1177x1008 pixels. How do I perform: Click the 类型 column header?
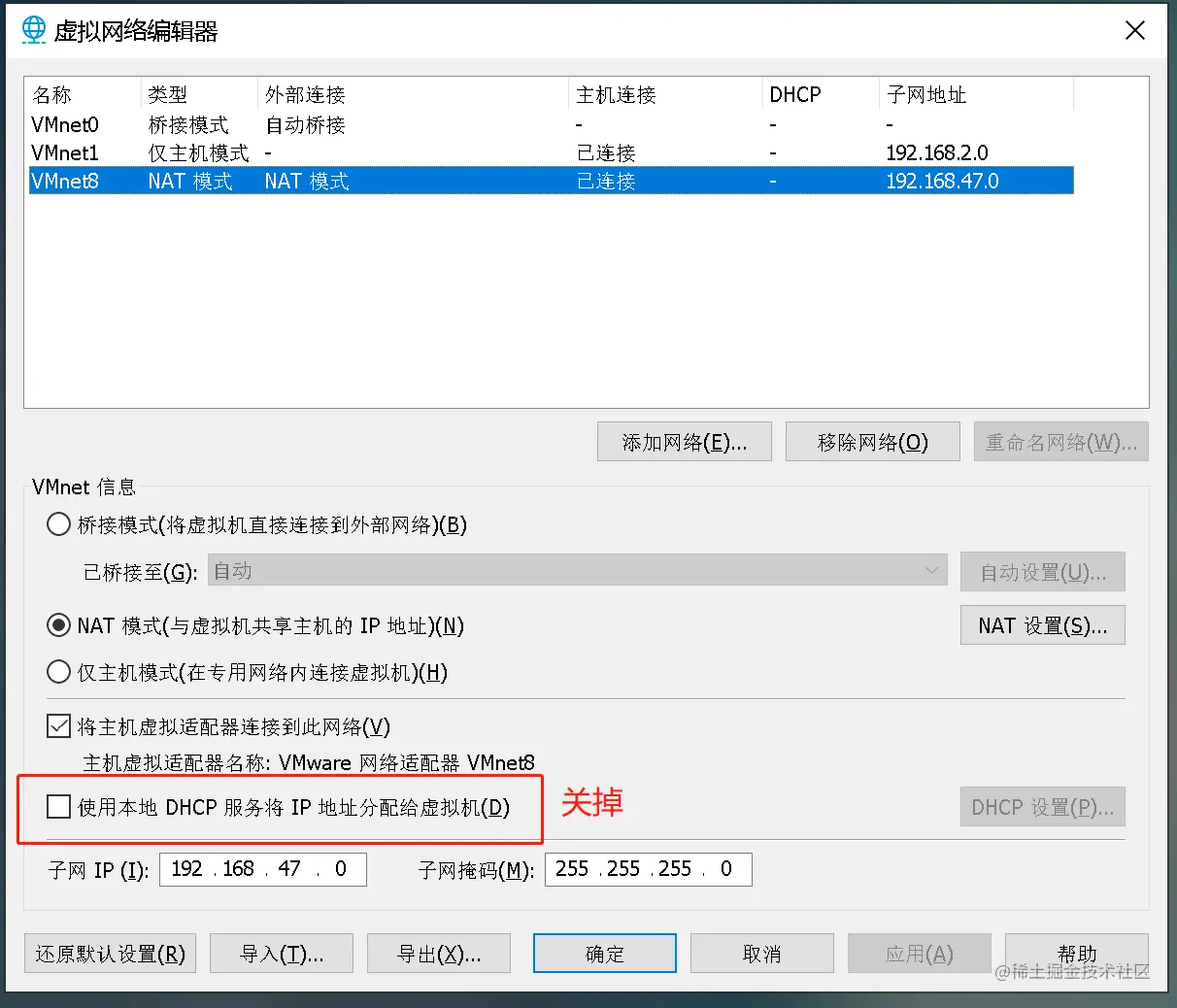click(200, 95)
